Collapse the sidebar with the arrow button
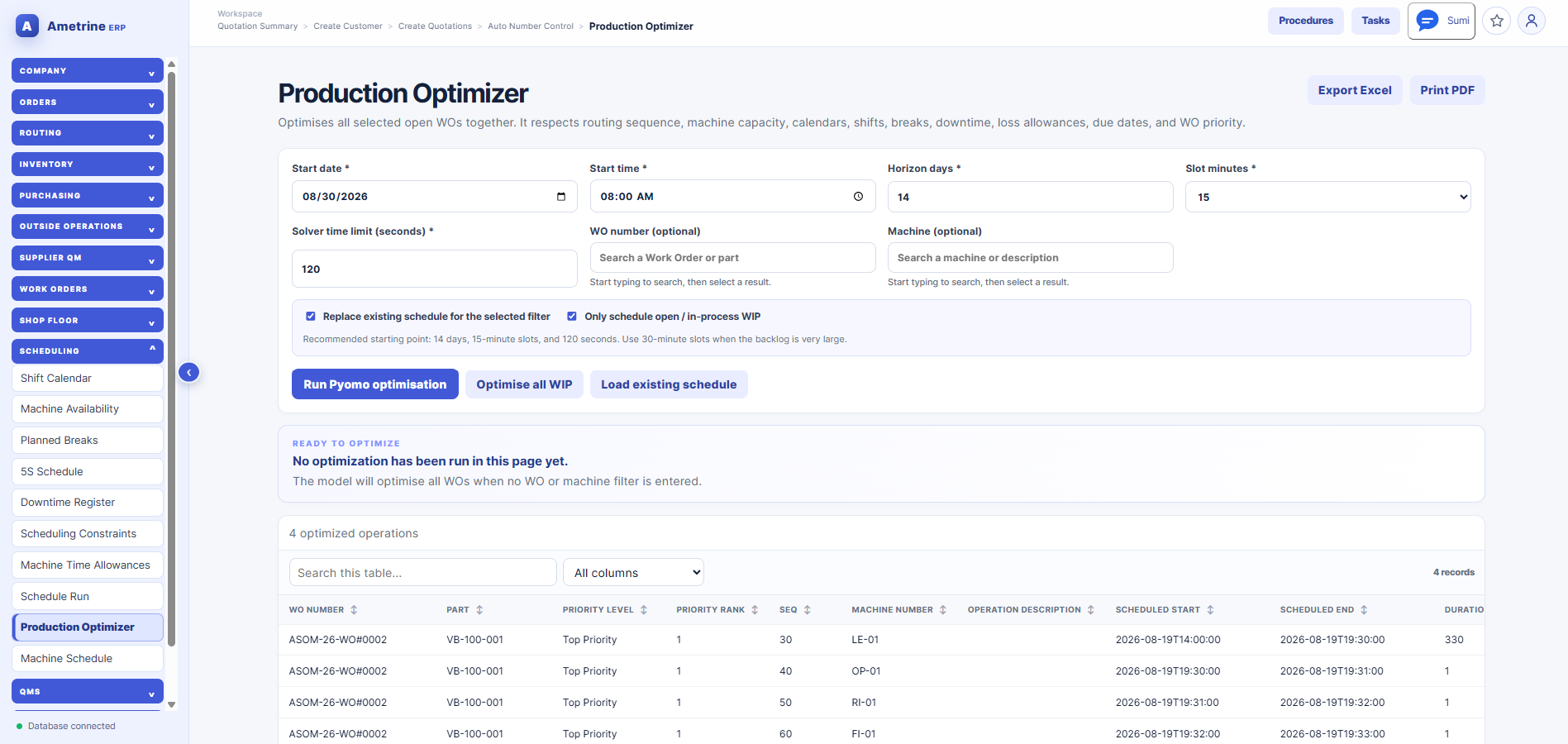The height and width of the screenshot is (744, 1568). (189, 372)
